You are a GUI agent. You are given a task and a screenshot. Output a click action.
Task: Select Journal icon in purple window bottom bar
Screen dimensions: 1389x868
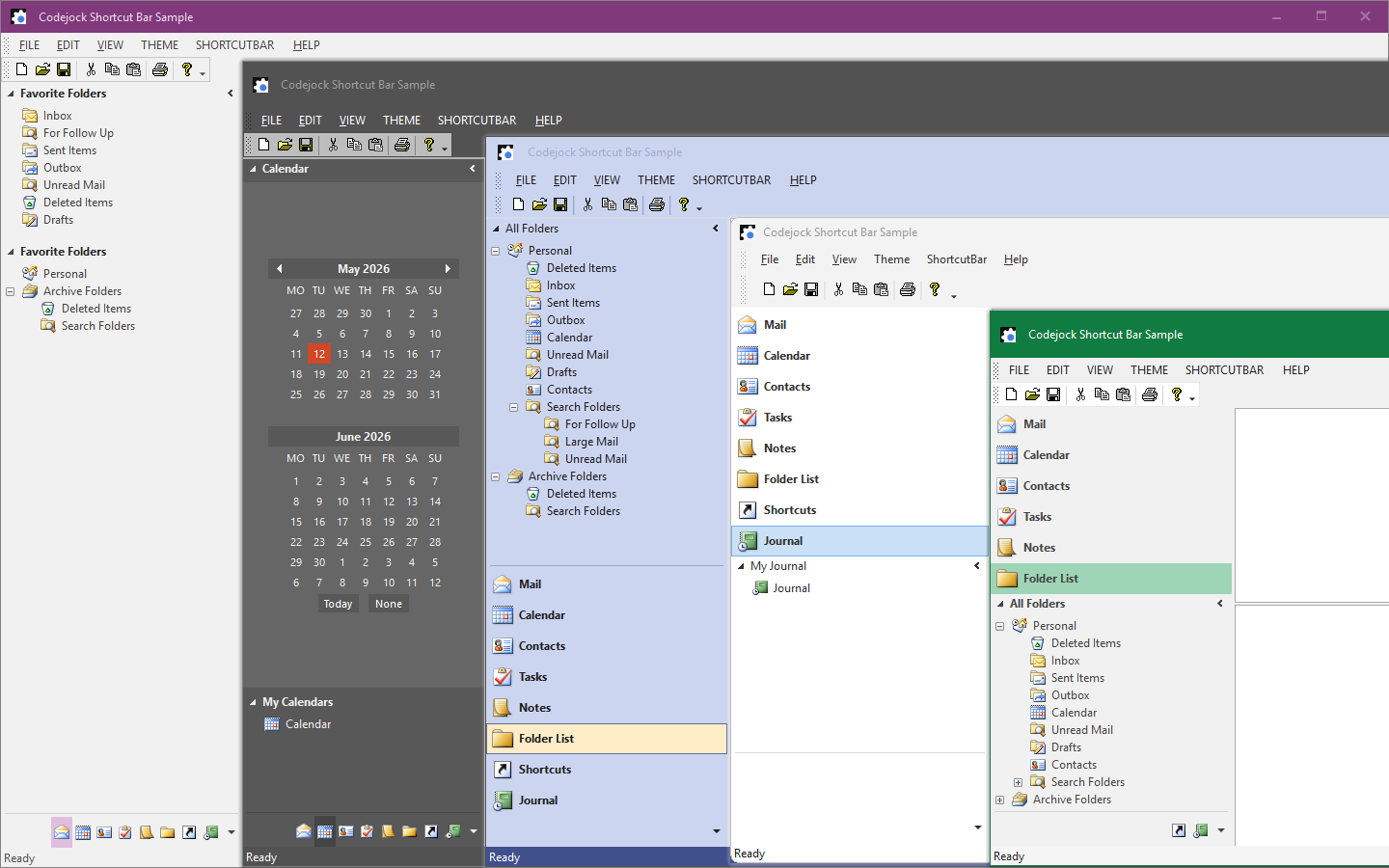pos(210,832)
